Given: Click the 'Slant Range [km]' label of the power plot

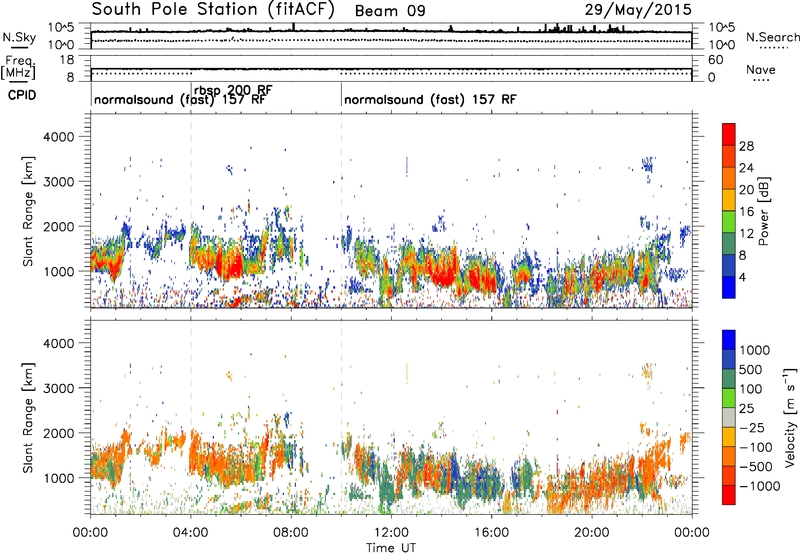Looking at the screenshot, I should click(x=28, y=211).
